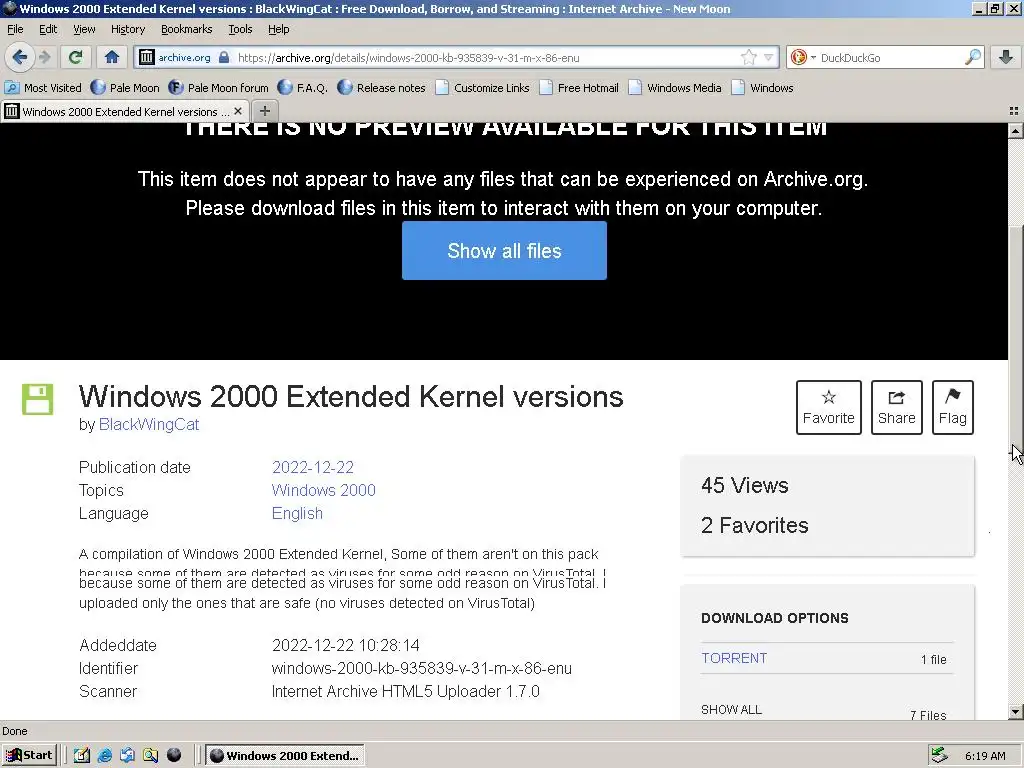Go back with the back arrow button
The image size is (1024, 768).
tap(20, 57)
